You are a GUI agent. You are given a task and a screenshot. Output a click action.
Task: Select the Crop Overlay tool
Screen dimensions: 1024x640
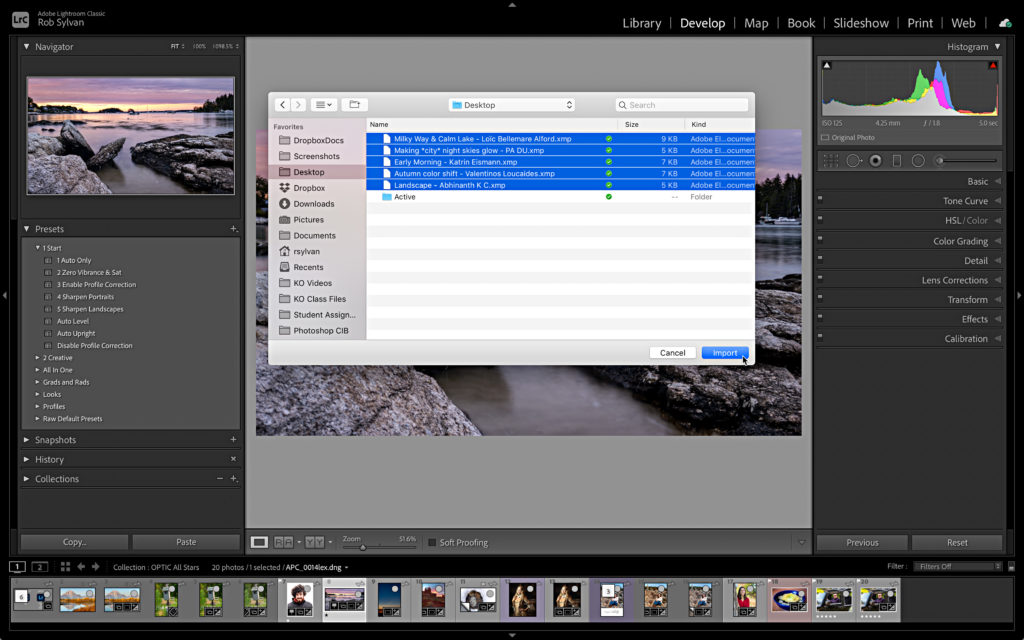[830, 160]
